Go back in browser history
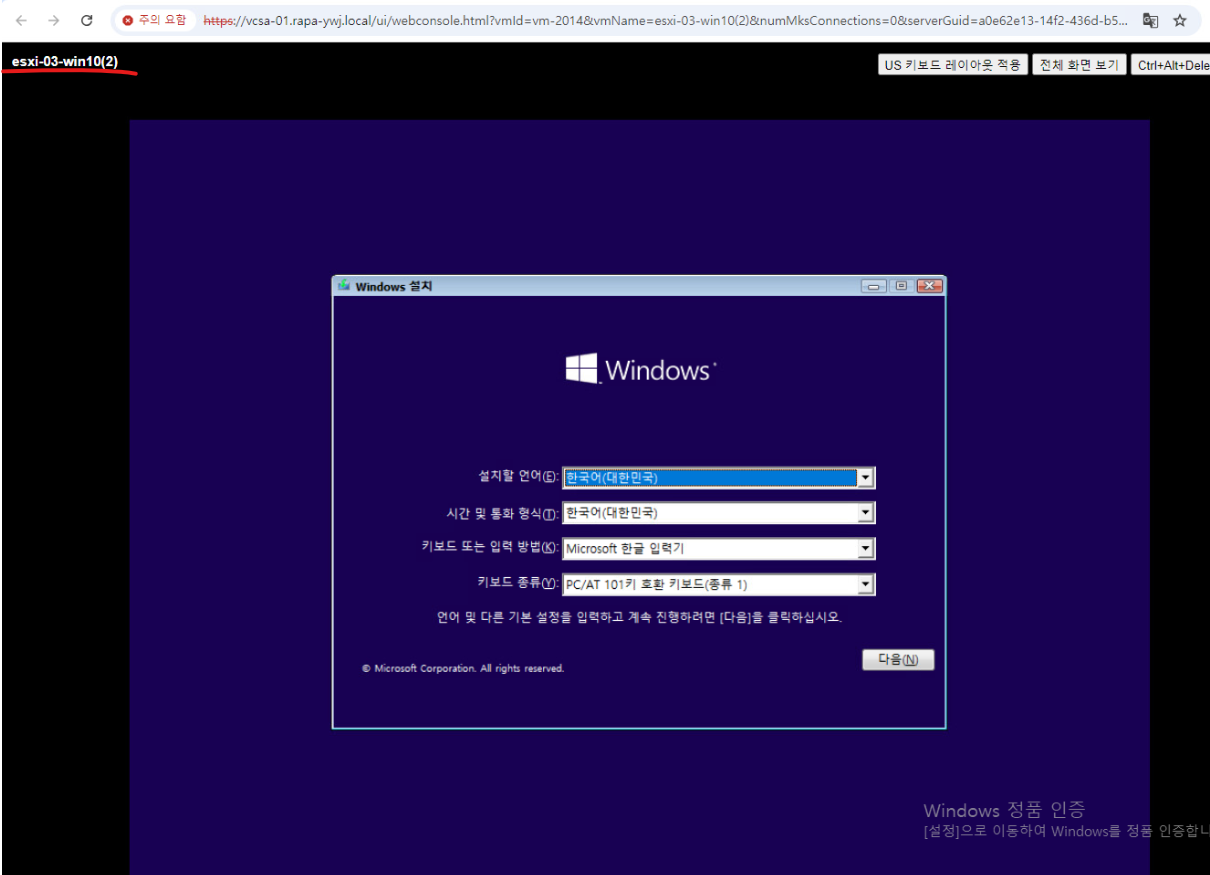 (21, 20)
